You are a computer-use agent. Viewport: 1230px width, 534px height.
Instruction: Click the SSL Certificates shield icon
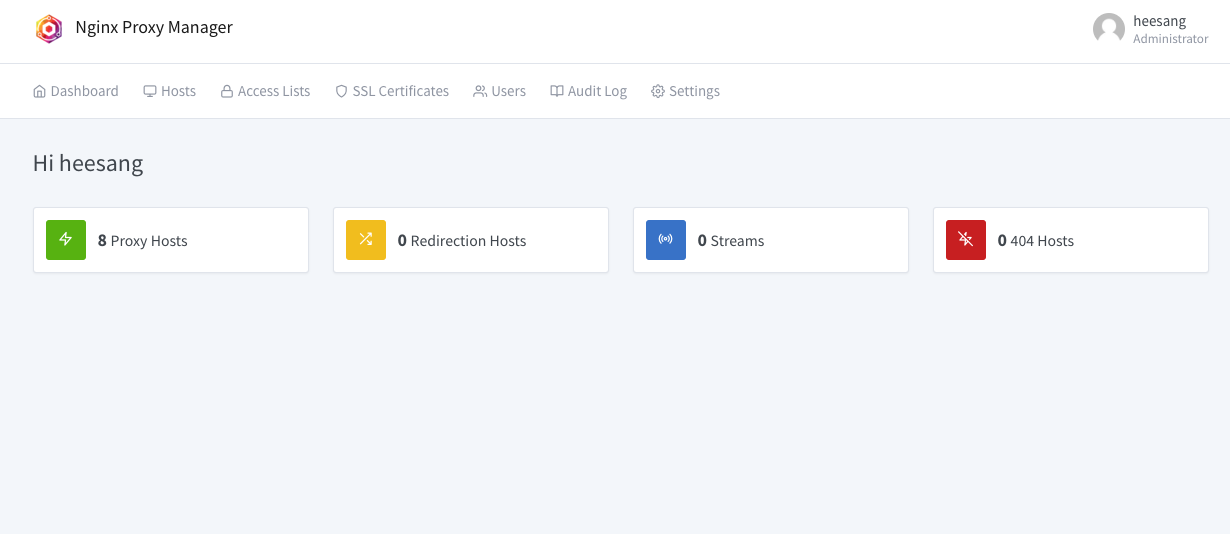pyautogui.click(x=341, y=91)
